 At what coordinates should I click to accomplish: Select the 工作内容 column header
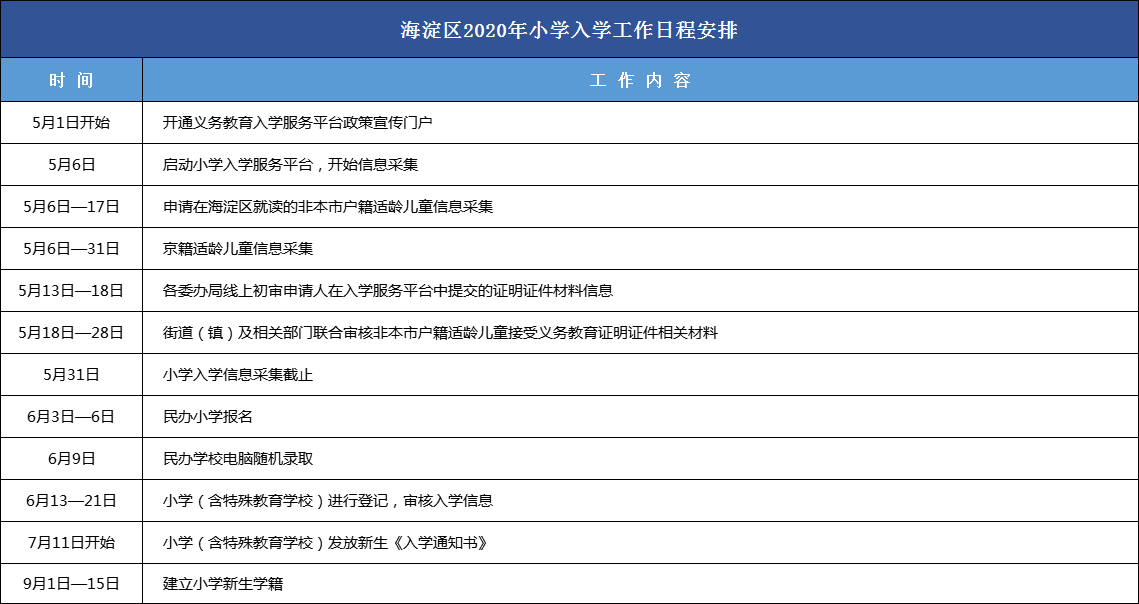click(640, 81)
